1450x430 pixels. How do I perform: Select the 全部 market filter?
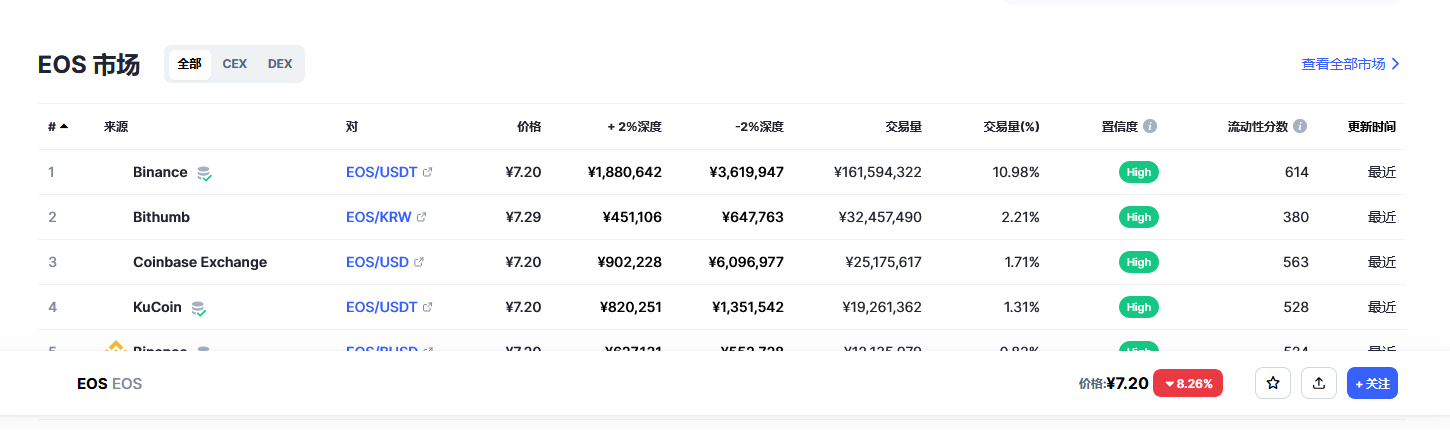pyautogui.click(x=189, y=64)
